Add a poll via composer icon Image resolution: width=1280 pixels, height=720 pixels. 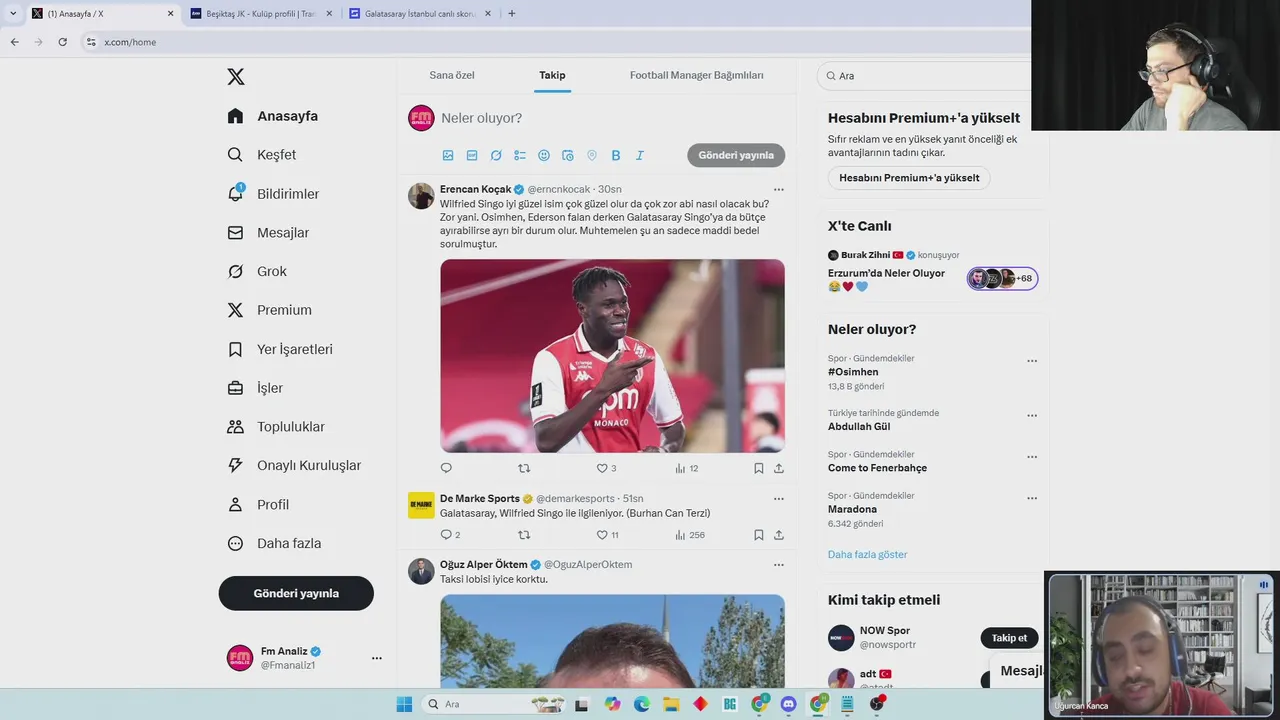[520, 155]
